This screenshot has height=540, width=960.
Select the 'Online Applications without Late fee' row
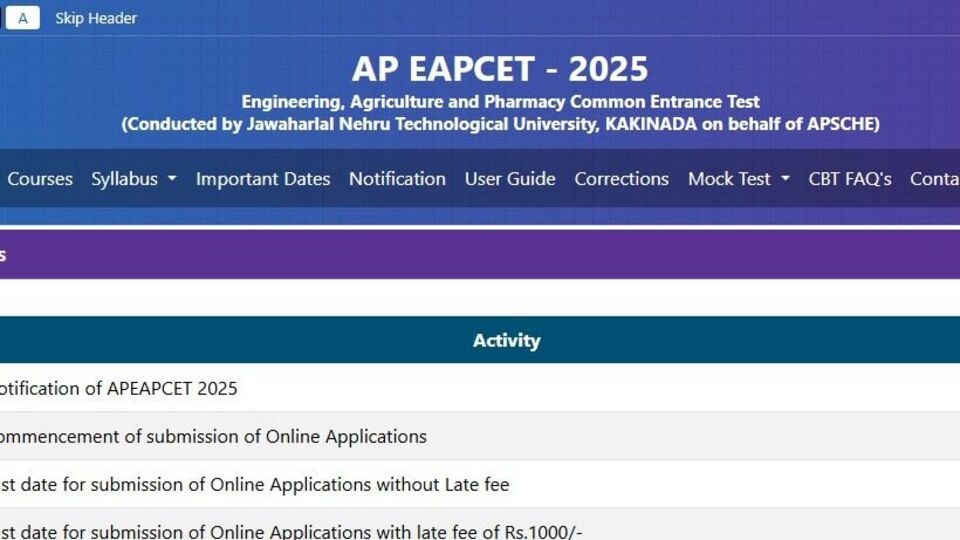[x=480, y=484]
